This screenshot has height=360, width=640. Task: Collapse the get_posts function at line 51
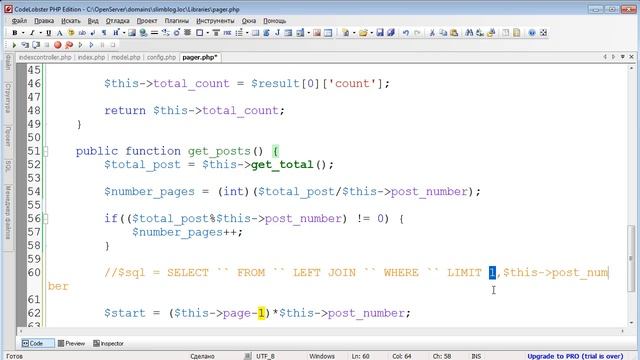coord(46,151)
